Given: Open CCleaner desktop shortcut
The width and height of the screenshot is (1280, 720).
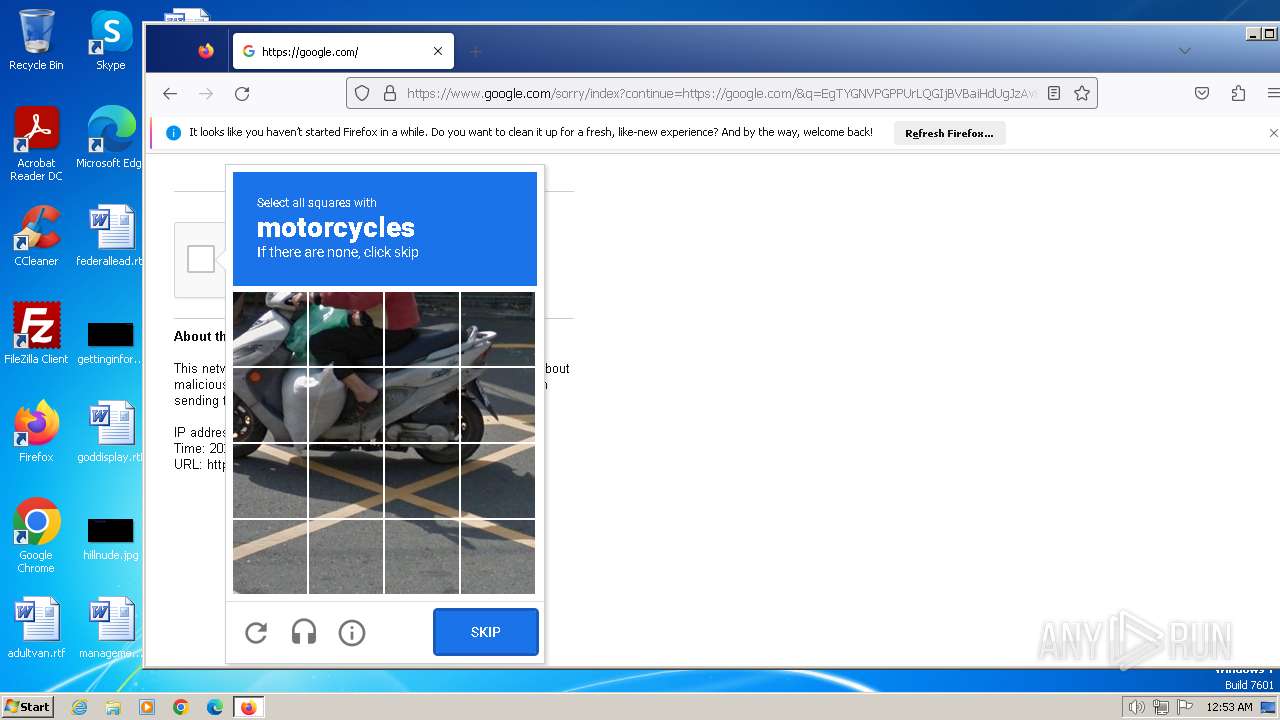Looking at the screenshot, I should (x=36, y=236).
